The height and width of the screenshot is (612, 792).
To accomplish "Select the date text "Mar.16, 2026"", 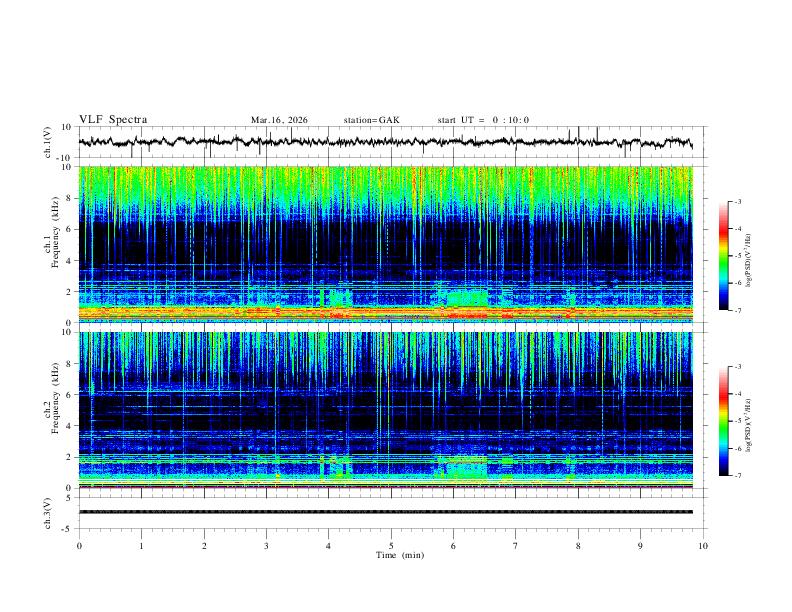I will click(279, 120).
